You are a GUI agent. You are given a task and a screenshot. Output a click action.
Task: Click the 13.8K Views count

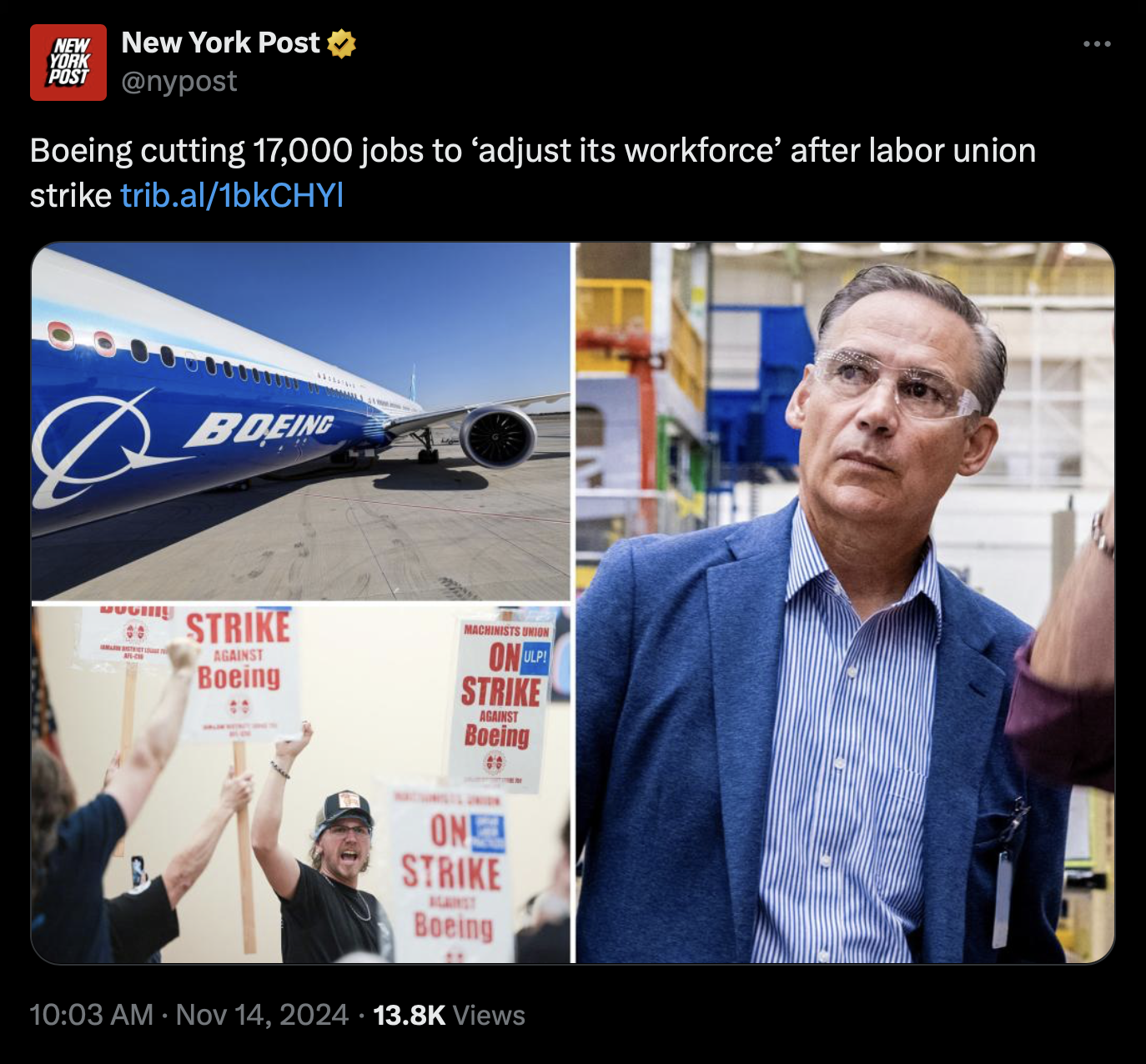pyautogui.click(x=449, y=1015)
